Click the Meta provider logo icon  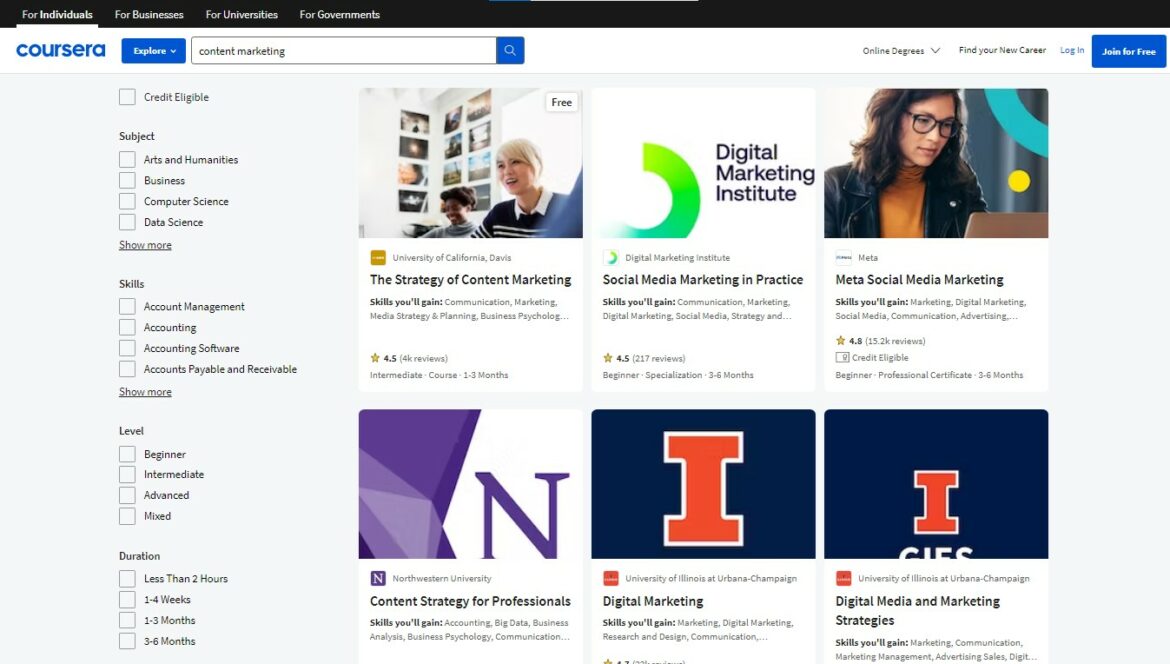pos(844,257)
